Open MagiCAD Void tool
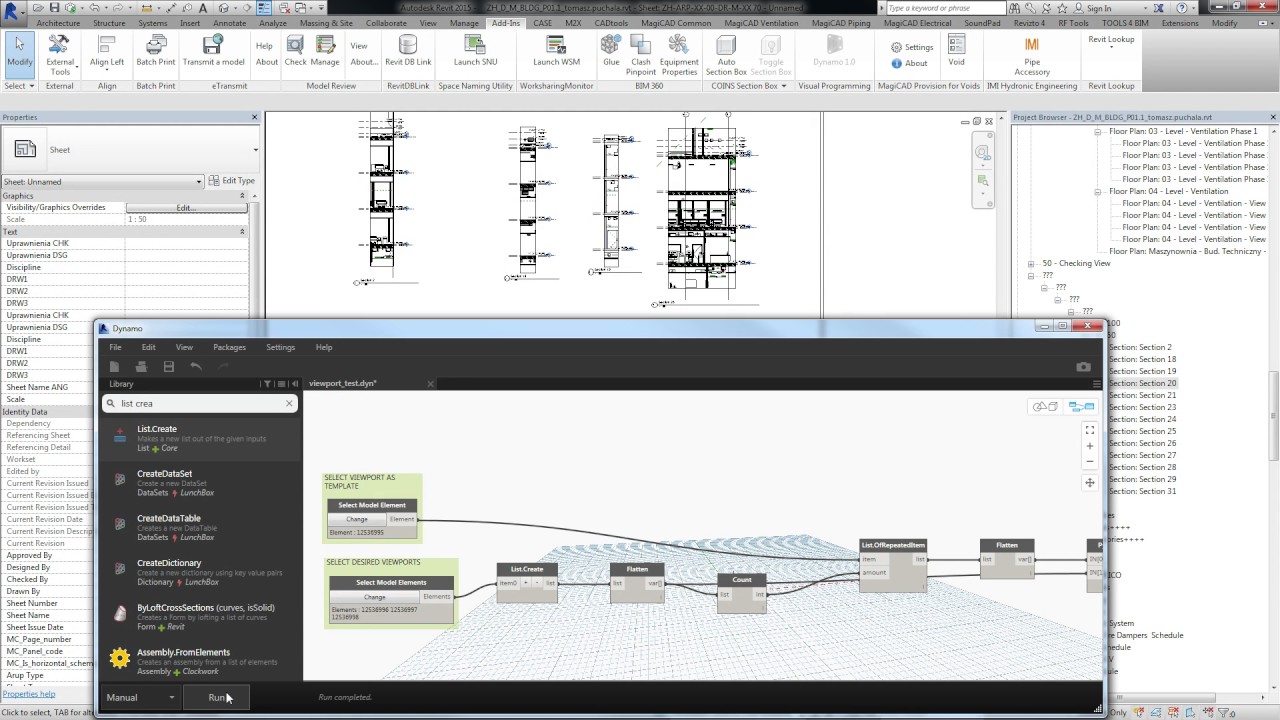The image size is (1280, 720). click(957, 53)
